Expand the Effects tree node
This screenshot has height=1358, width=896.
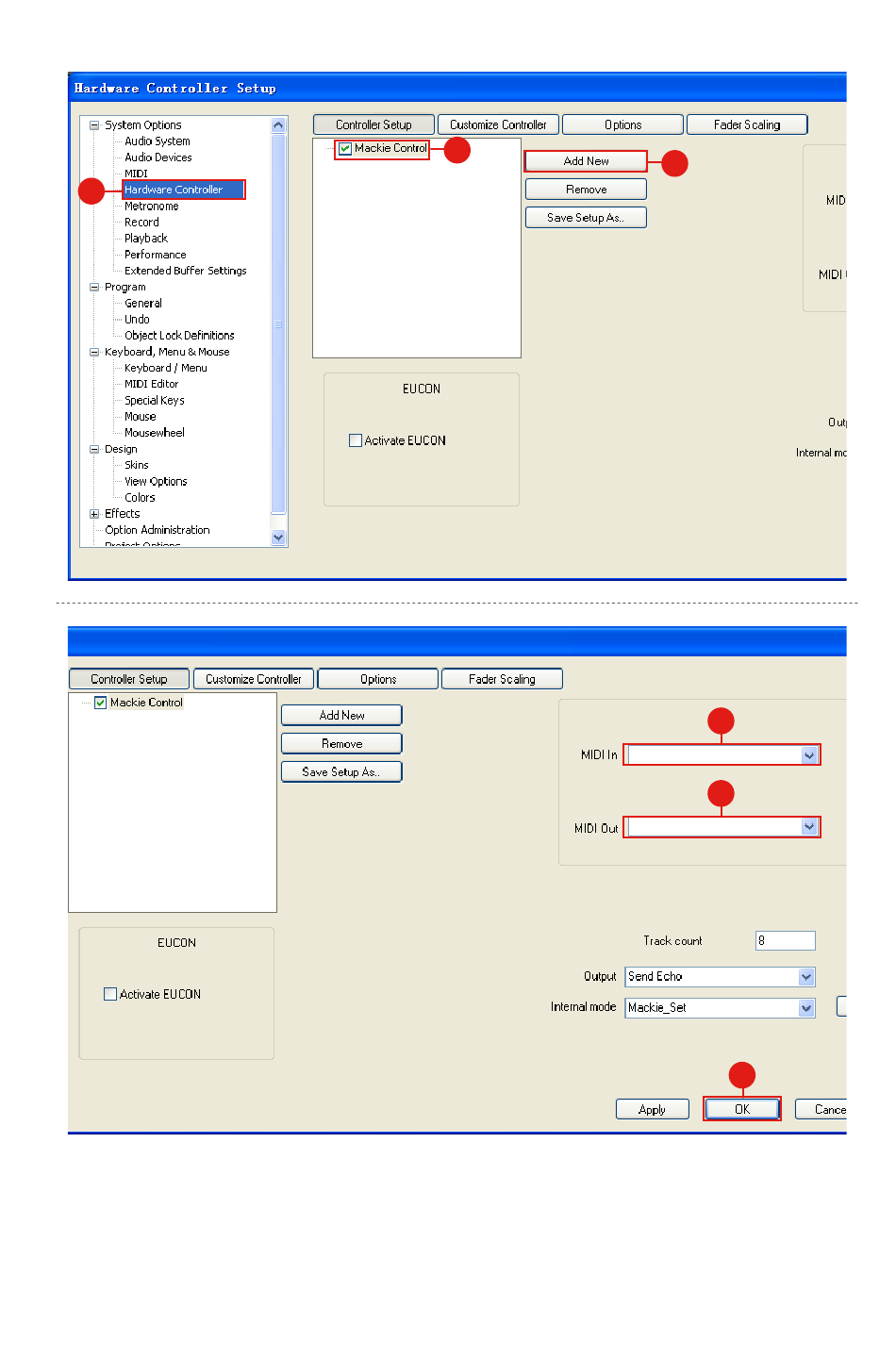pyautogui.click(x=94, y=514)
